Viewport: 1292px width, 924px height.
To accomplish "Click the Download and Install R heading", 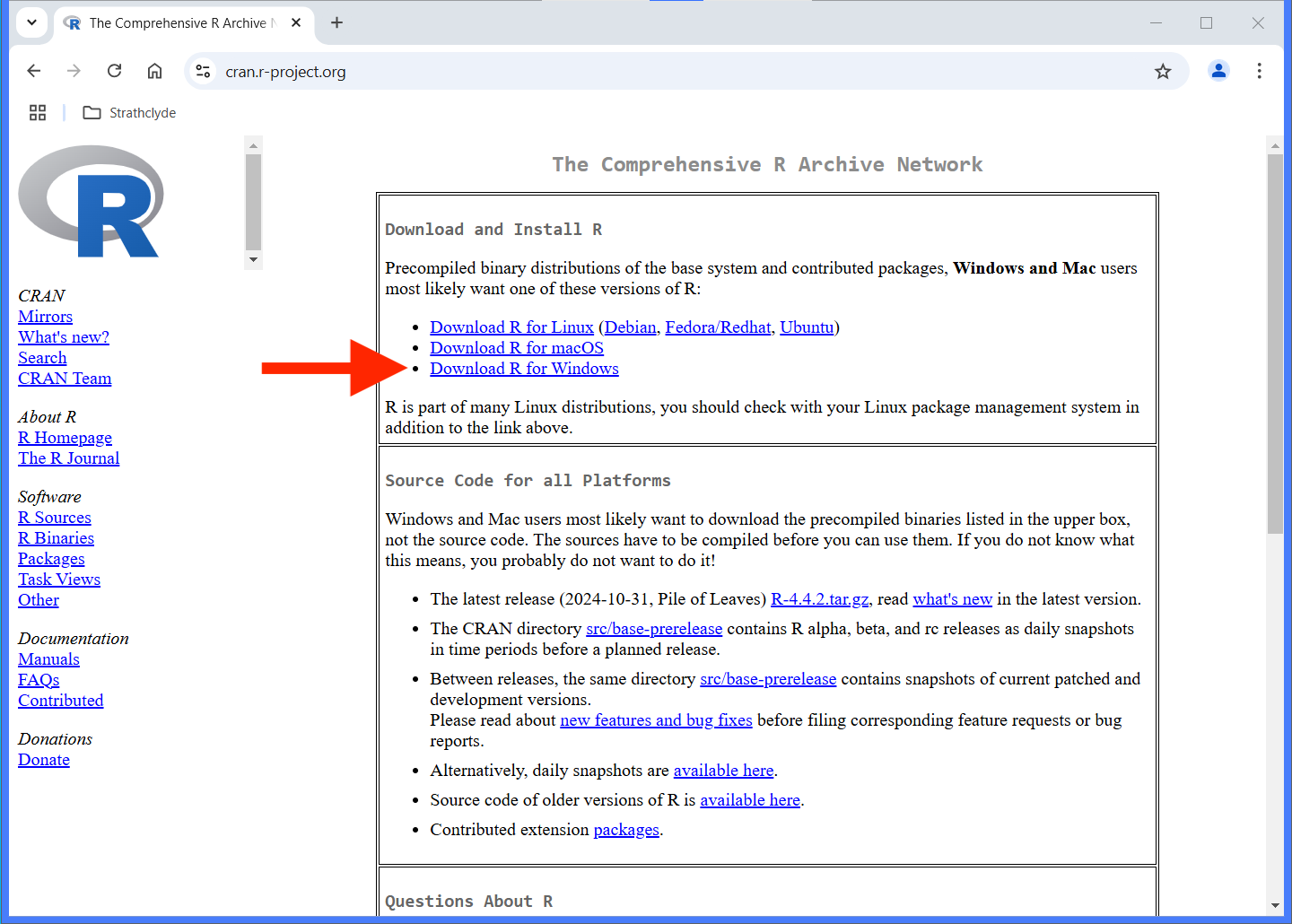I will 493,230.
